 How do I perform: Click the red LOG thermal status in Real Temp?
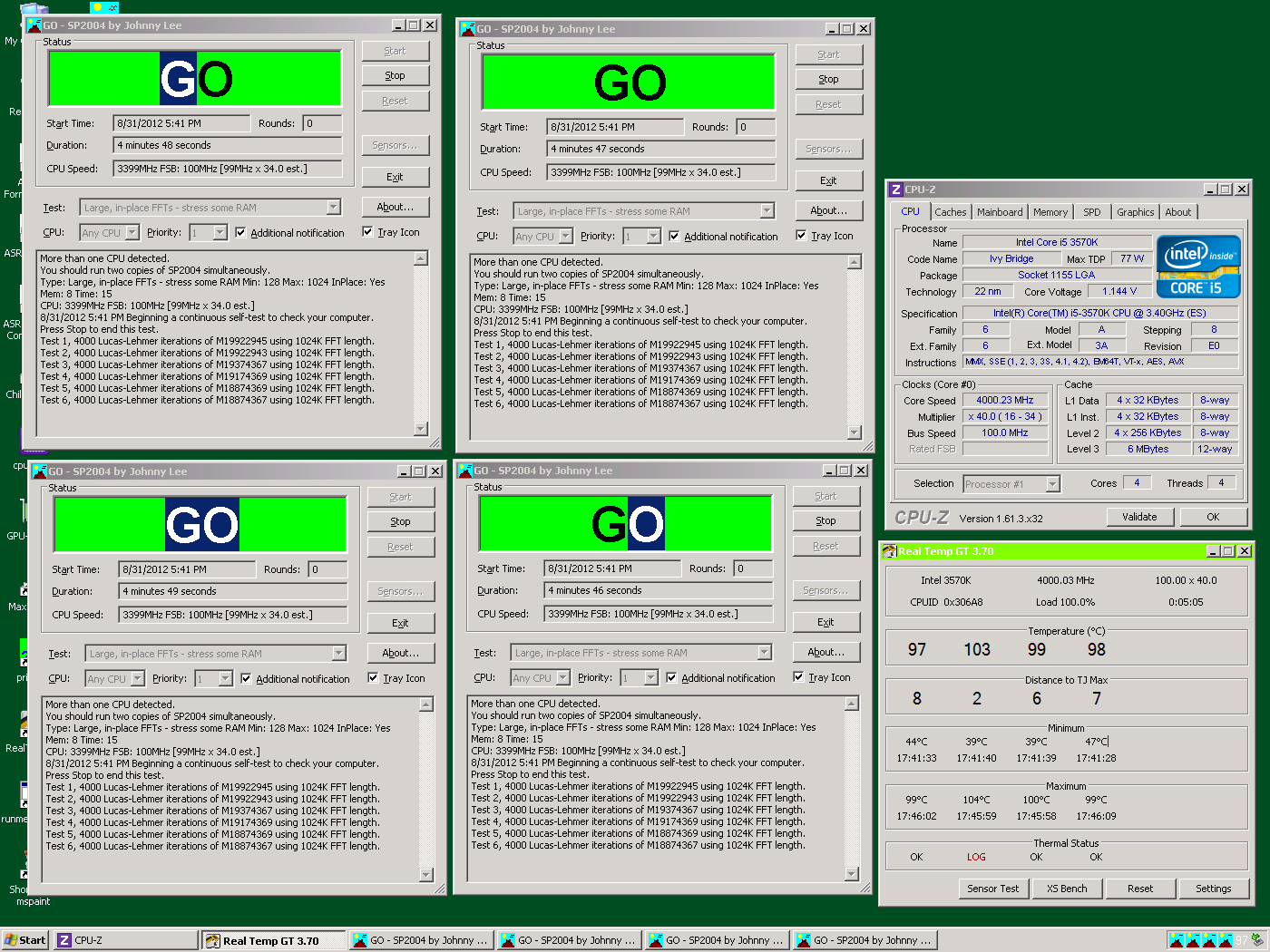click(976, 857)
